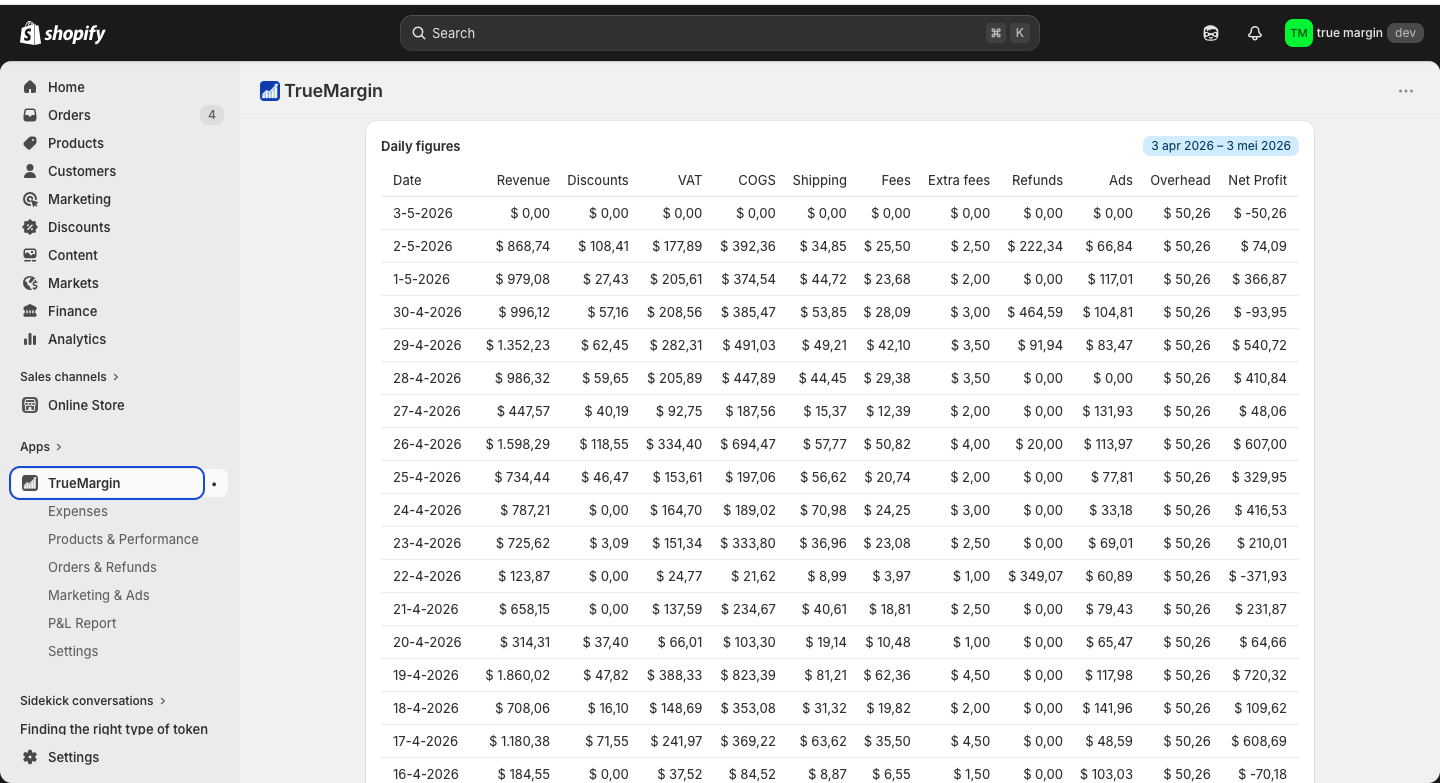Open Marketing & Ads subpage
The height and width of the screenshot is (783, 1440).
tap(98, 595)
